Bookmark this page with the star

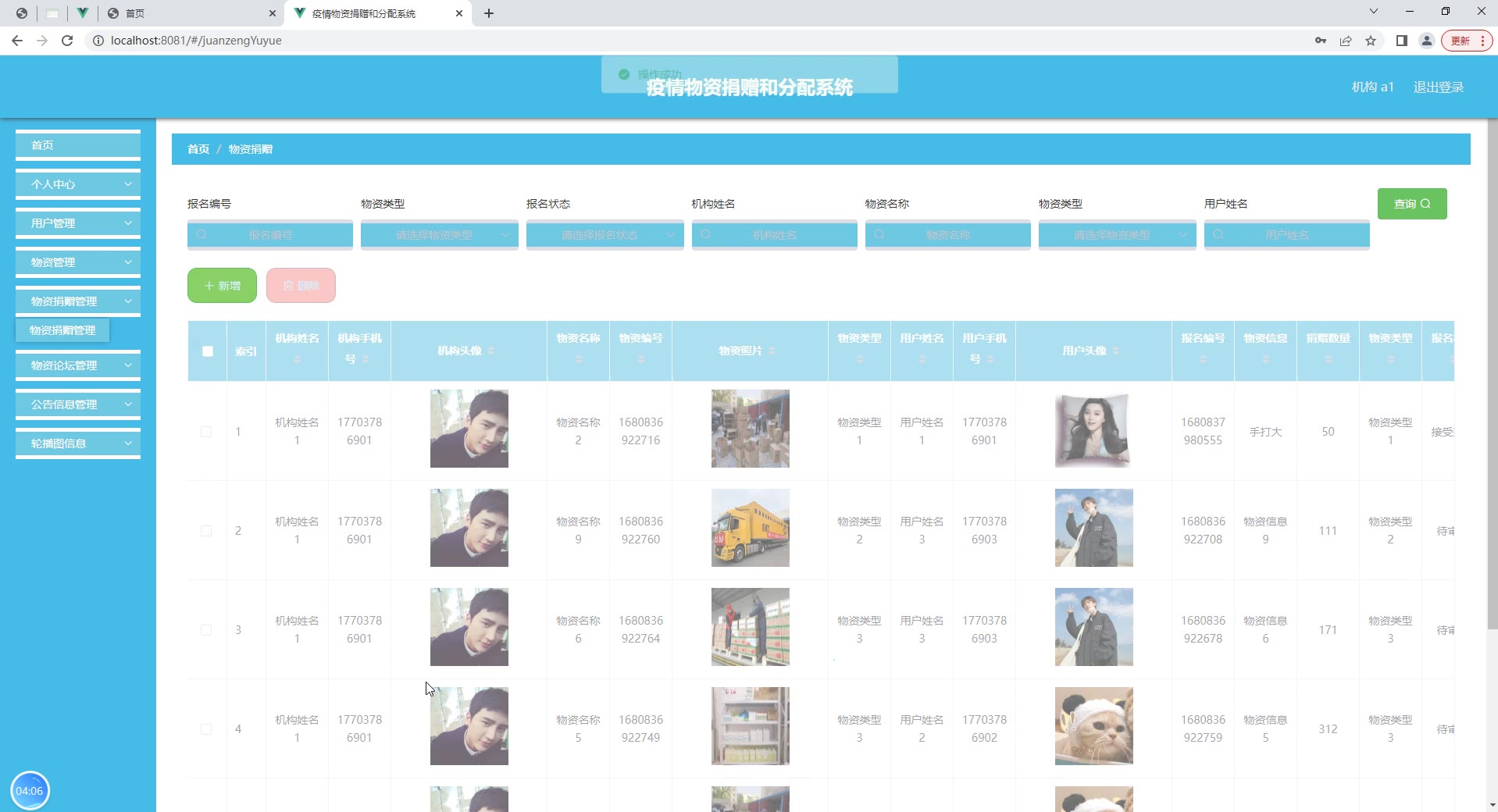(1371, 41)
